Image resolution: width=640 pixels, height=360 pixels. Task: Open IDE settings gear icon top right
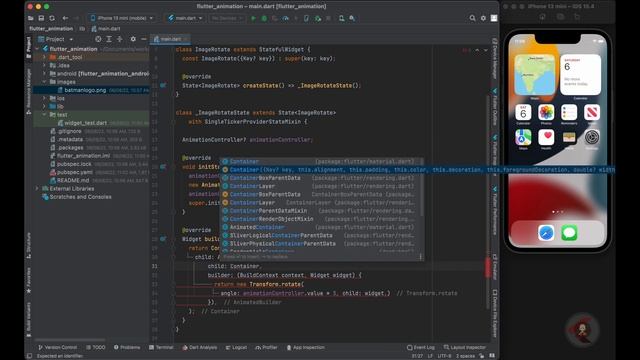pyautogui.click(x=483, y=18)
